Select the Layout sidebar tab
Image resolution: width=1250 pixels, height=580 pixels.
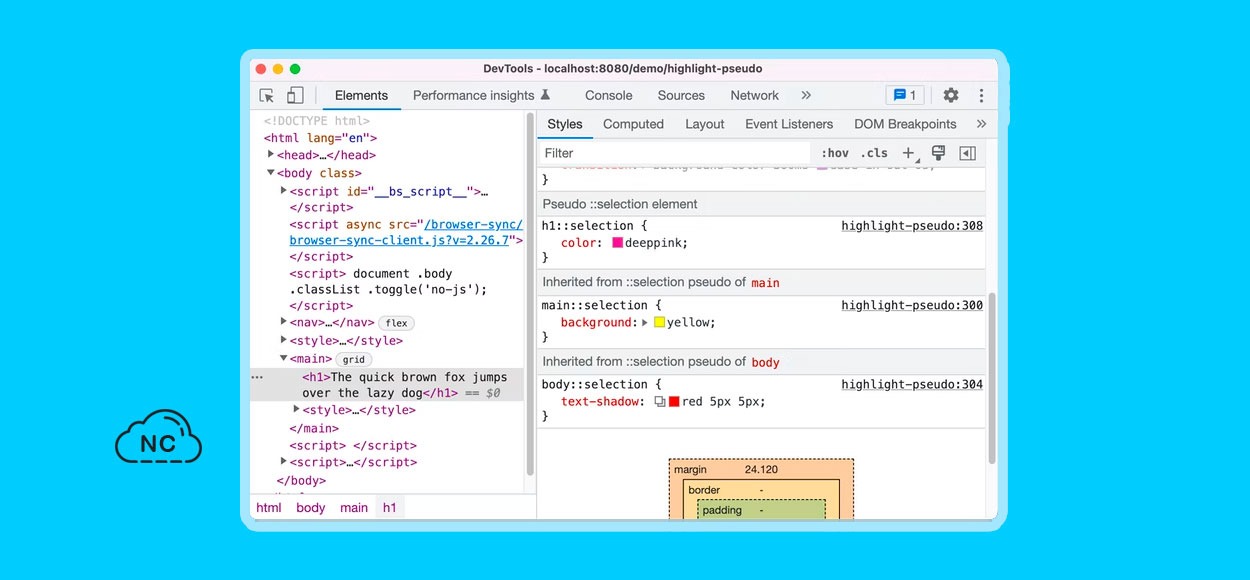(705, 124)
